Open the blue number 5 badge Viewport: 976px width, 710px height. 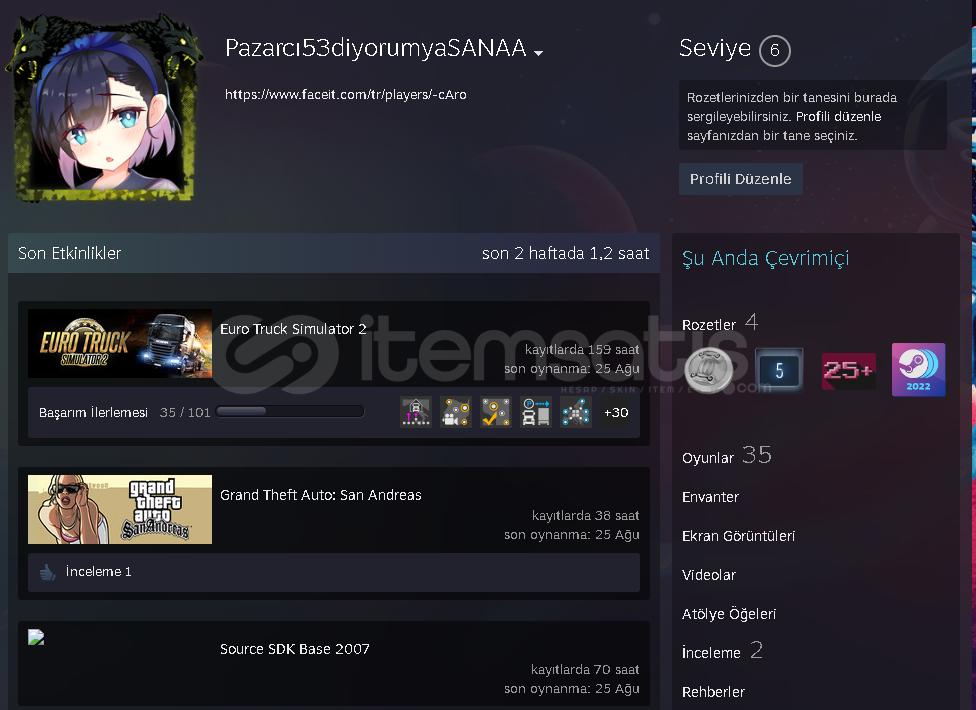tap(779, 370)
